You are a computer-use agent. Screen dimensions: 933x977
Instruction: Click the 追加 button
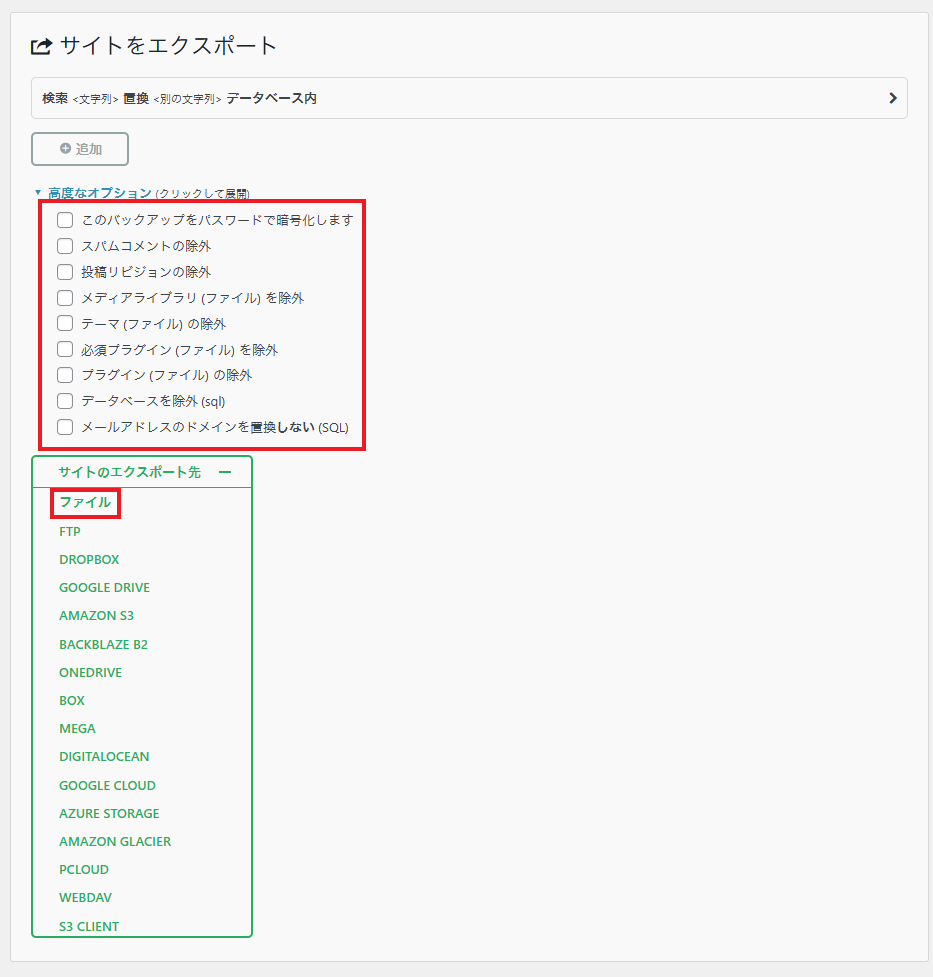(x=80, y=149)
